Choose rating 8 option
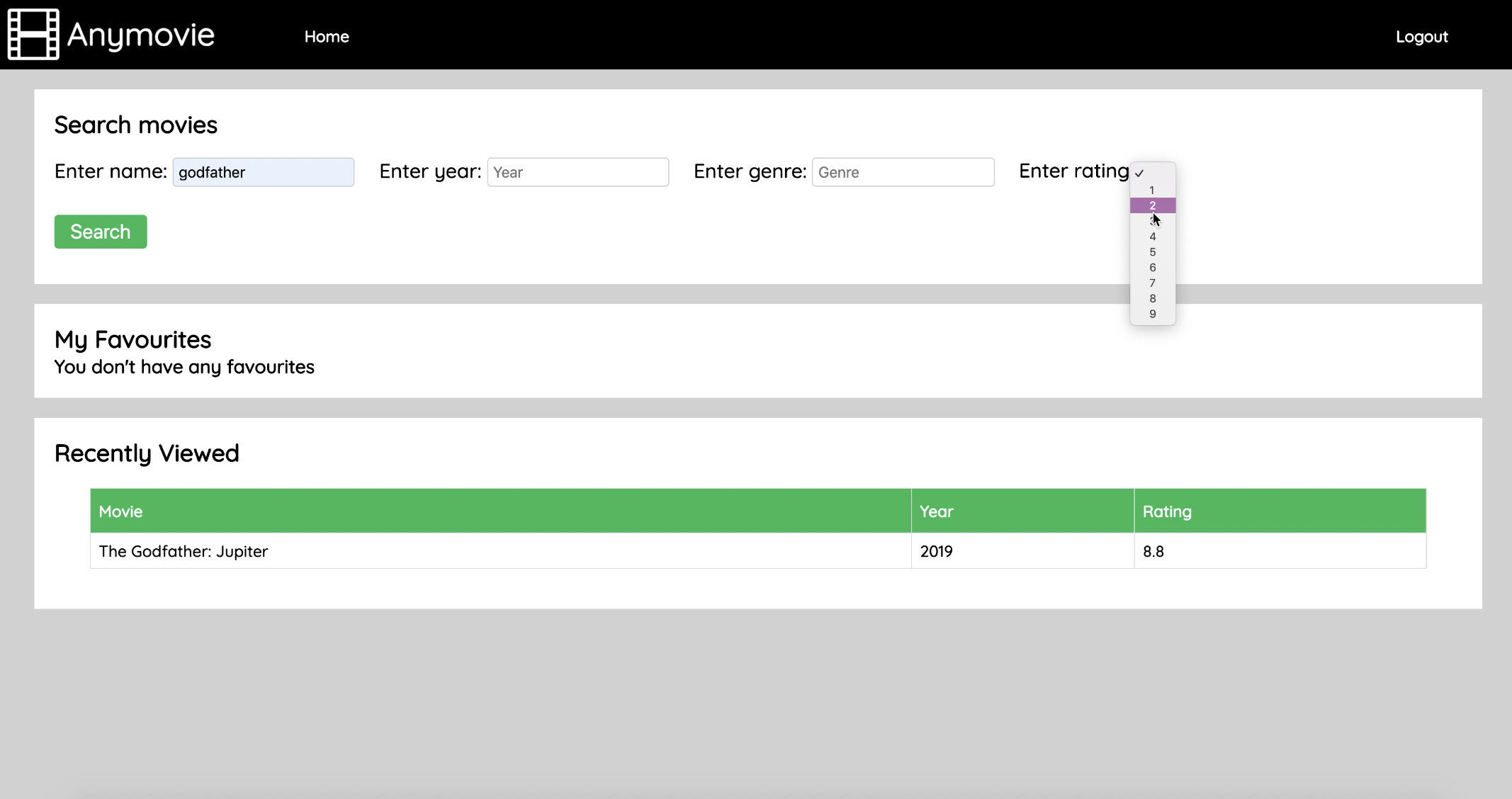 pos(1152,299)
